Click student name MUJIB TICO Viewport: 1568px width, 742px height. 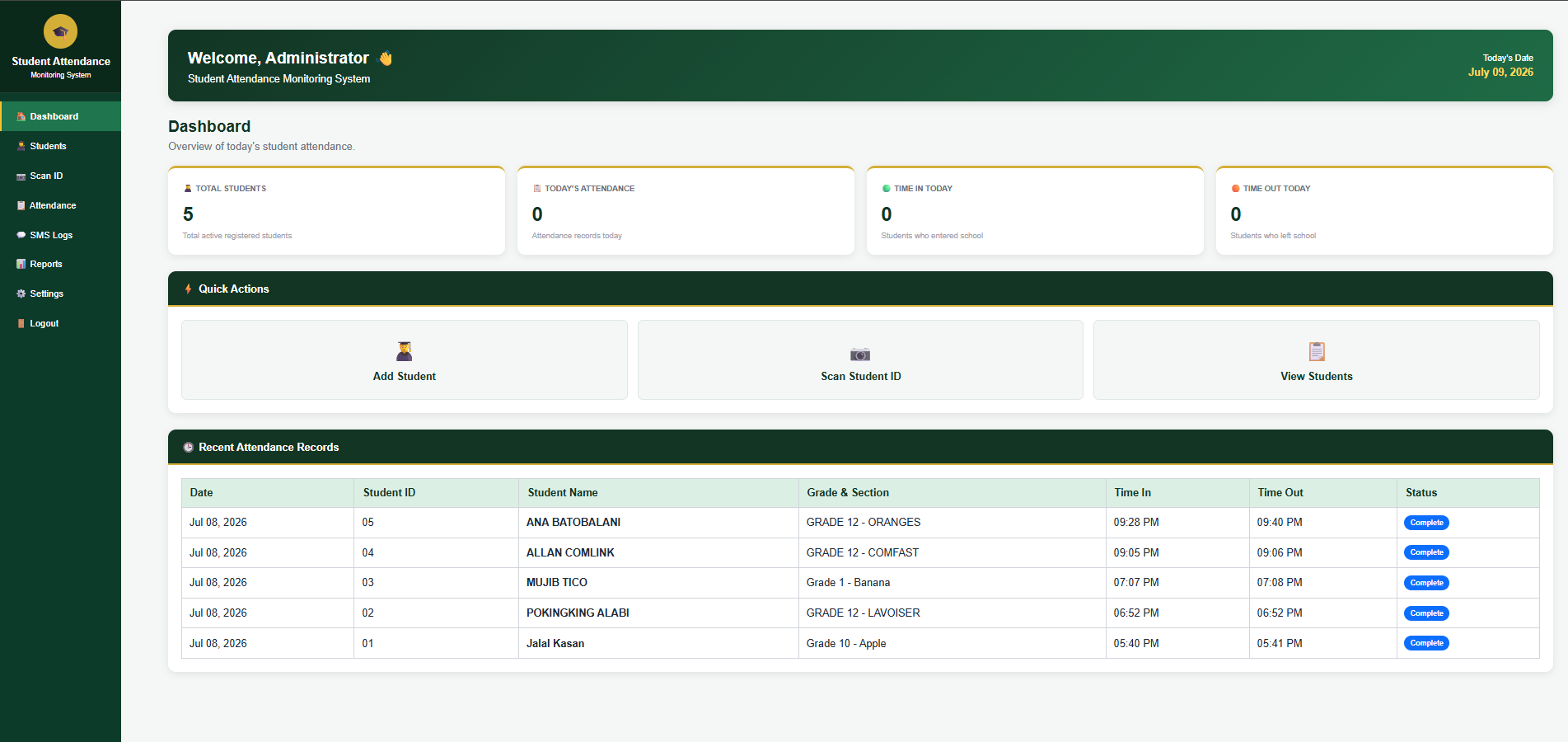557,582
